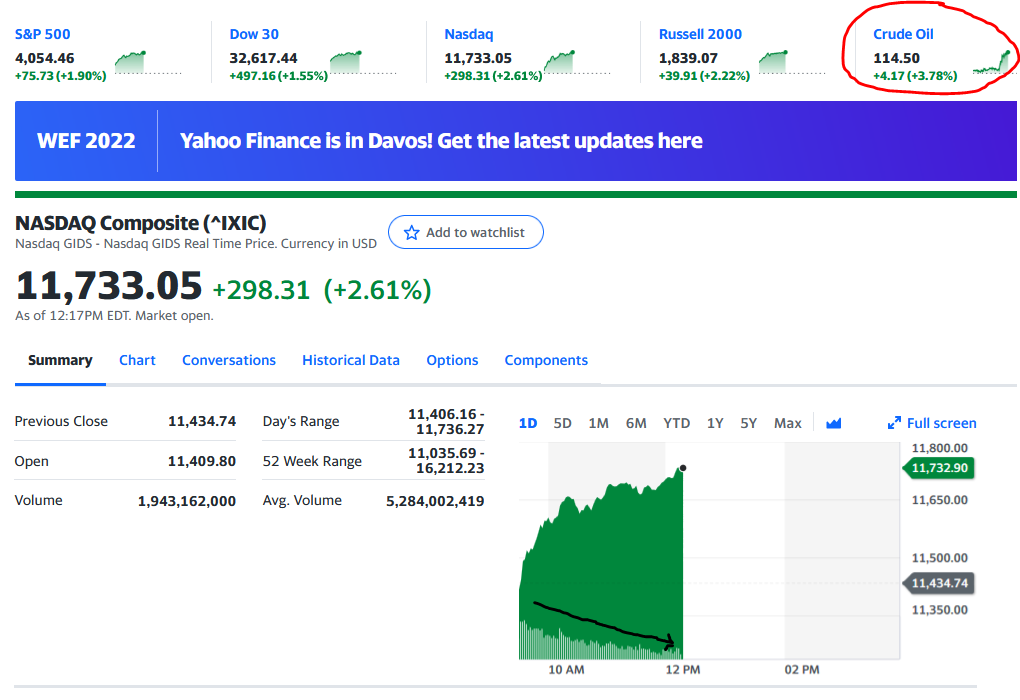Open the Nasdaq ticker link

468,34
